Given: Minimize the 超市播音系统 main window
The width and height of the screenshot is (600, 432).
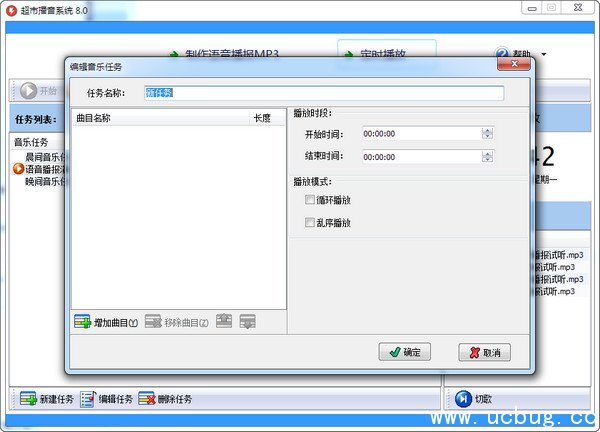Looking at the screenshot, I should click(x=532, y=8).
